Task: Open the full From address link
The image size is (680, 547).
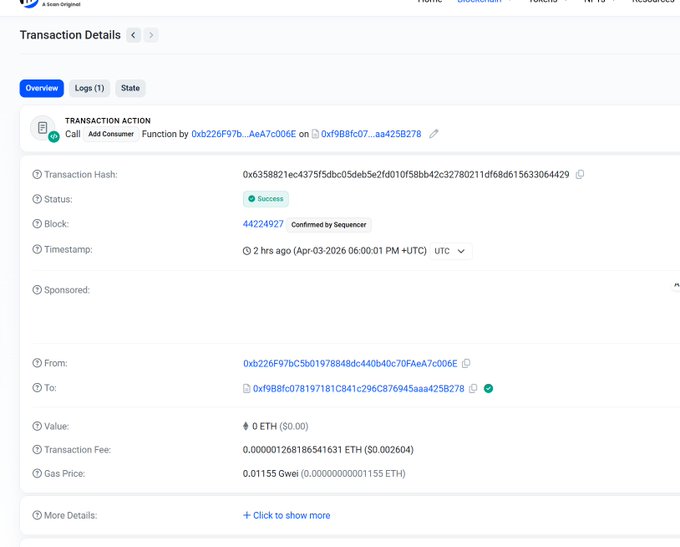Action: tap(350, 364)
